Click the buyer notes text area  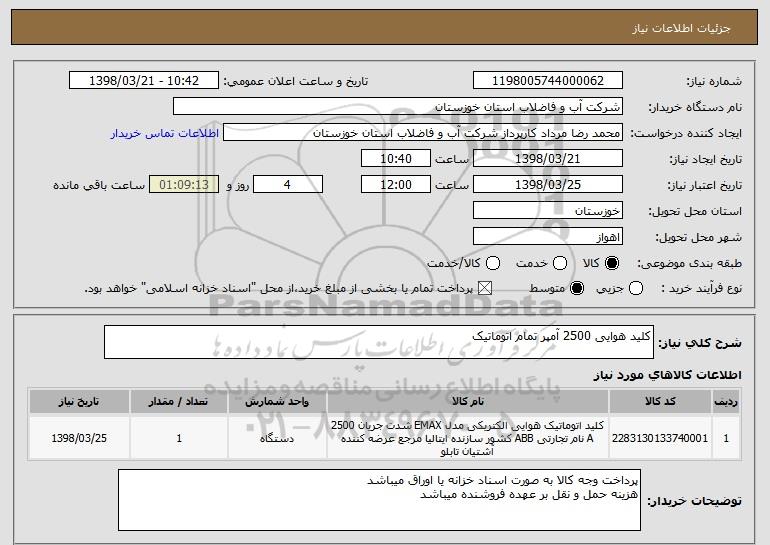click(x=379, y=500)
